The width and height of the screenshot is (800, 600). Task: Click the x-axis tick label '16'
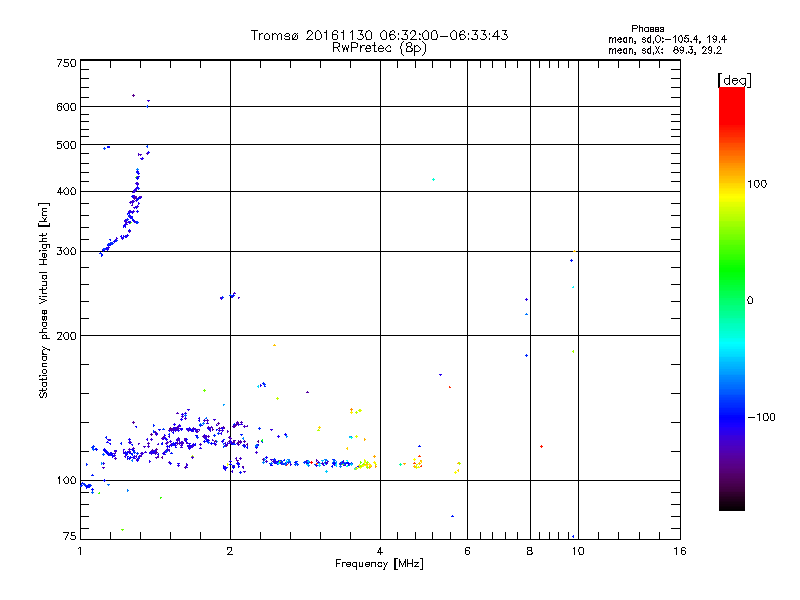[680, 551]
